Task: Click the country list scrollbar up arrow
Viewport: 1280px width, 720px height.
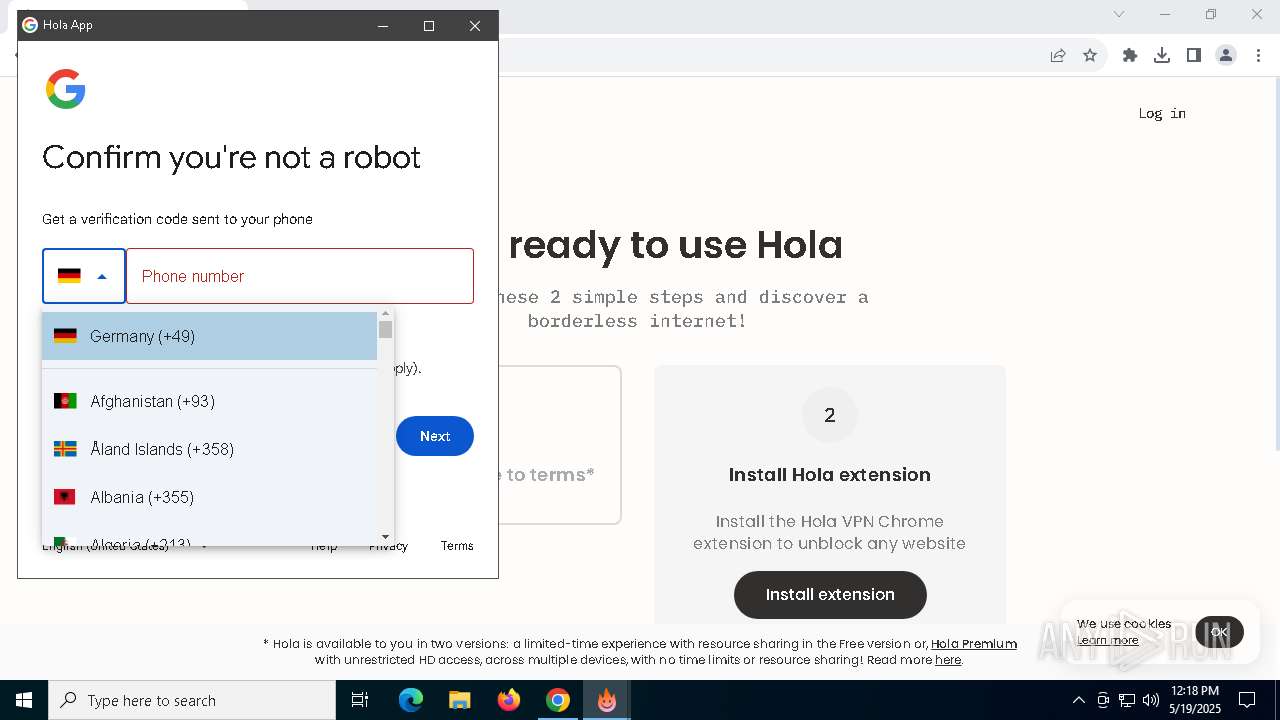Action: point(385,314)
